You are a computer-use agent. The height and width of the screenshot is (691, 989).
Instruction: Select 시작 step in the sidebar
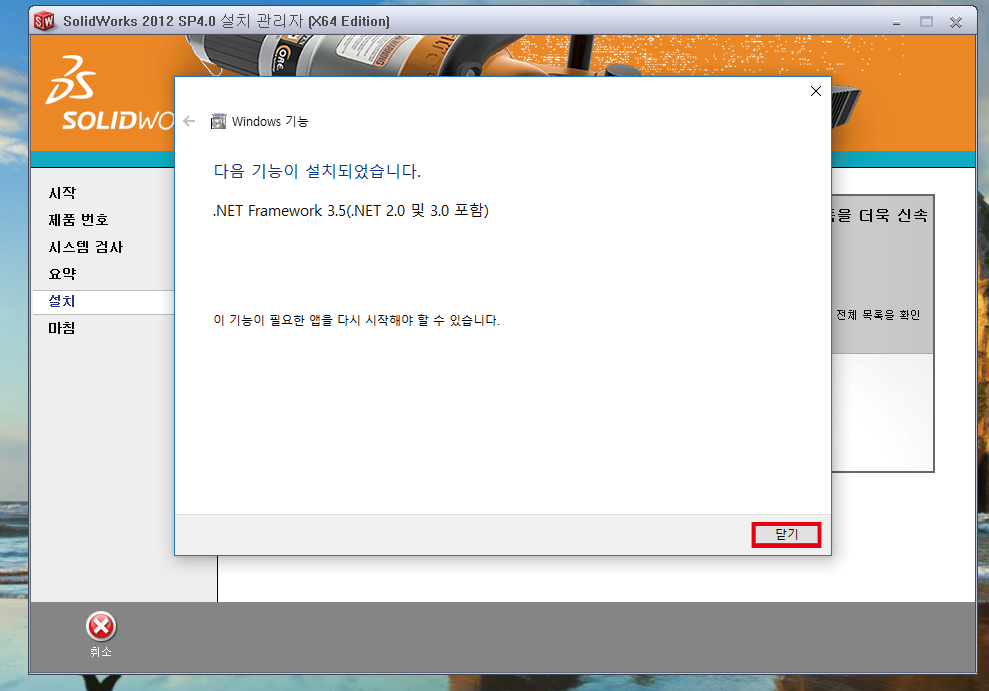click(x=62, y=193)
